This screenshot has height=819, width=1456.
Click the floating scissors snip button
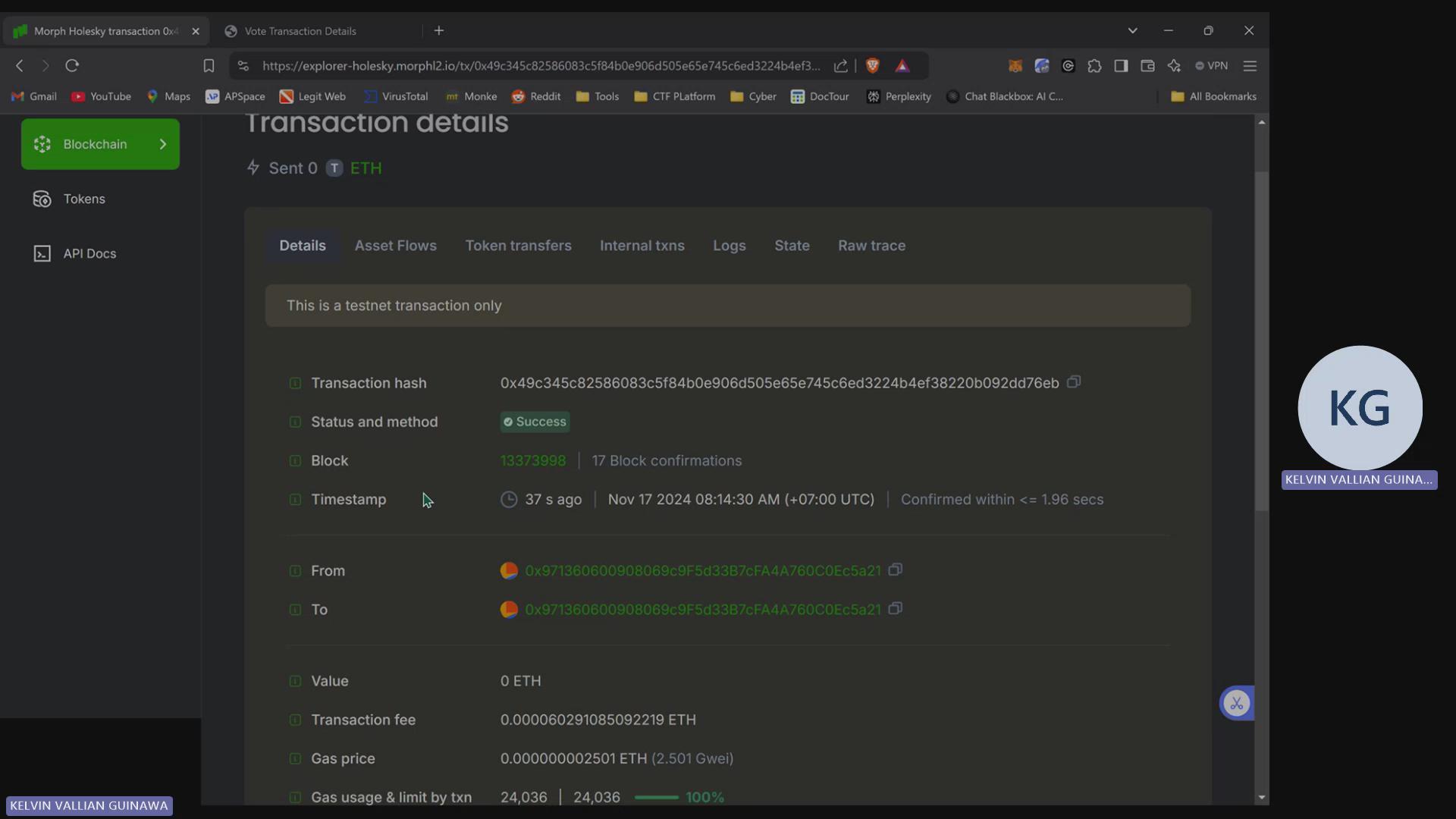coord(1237,703)
